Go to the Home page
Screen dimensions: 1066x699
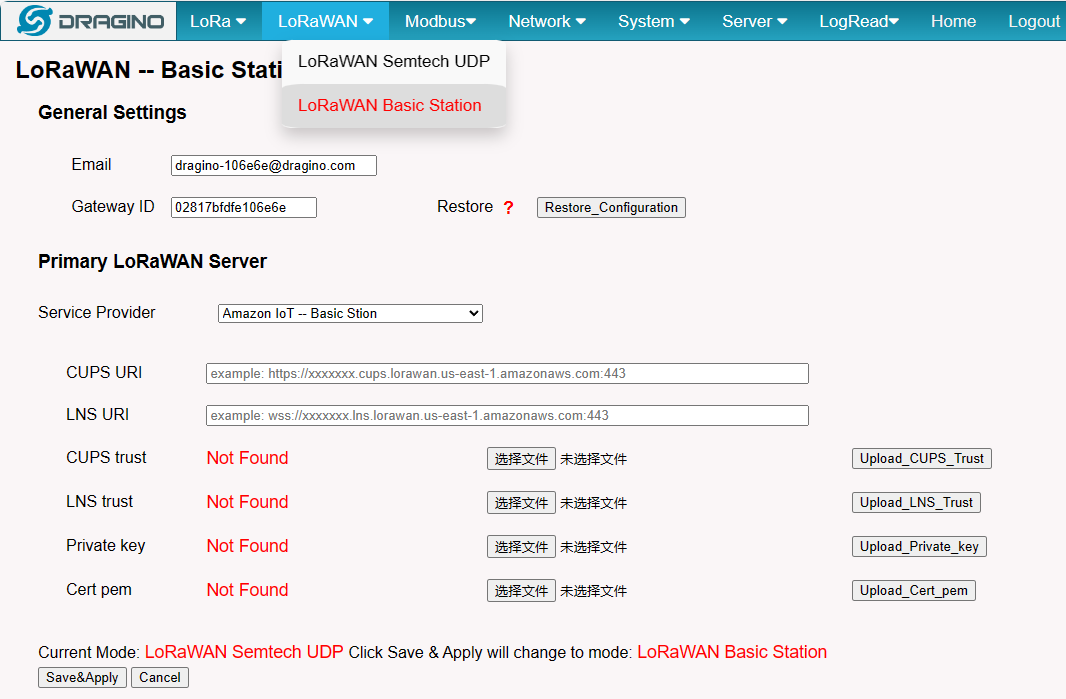pyautogui.click(x=953, y=21)
